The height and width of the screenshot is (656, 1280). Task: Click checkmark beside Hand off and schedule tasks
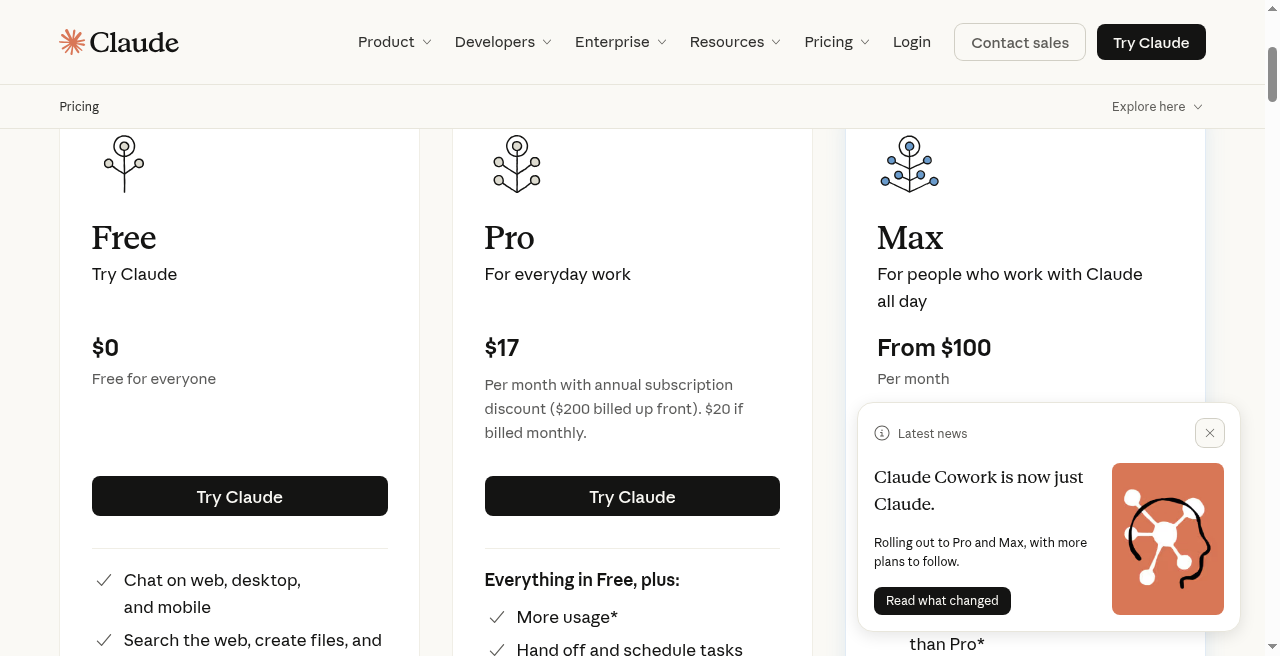point(496,650)
